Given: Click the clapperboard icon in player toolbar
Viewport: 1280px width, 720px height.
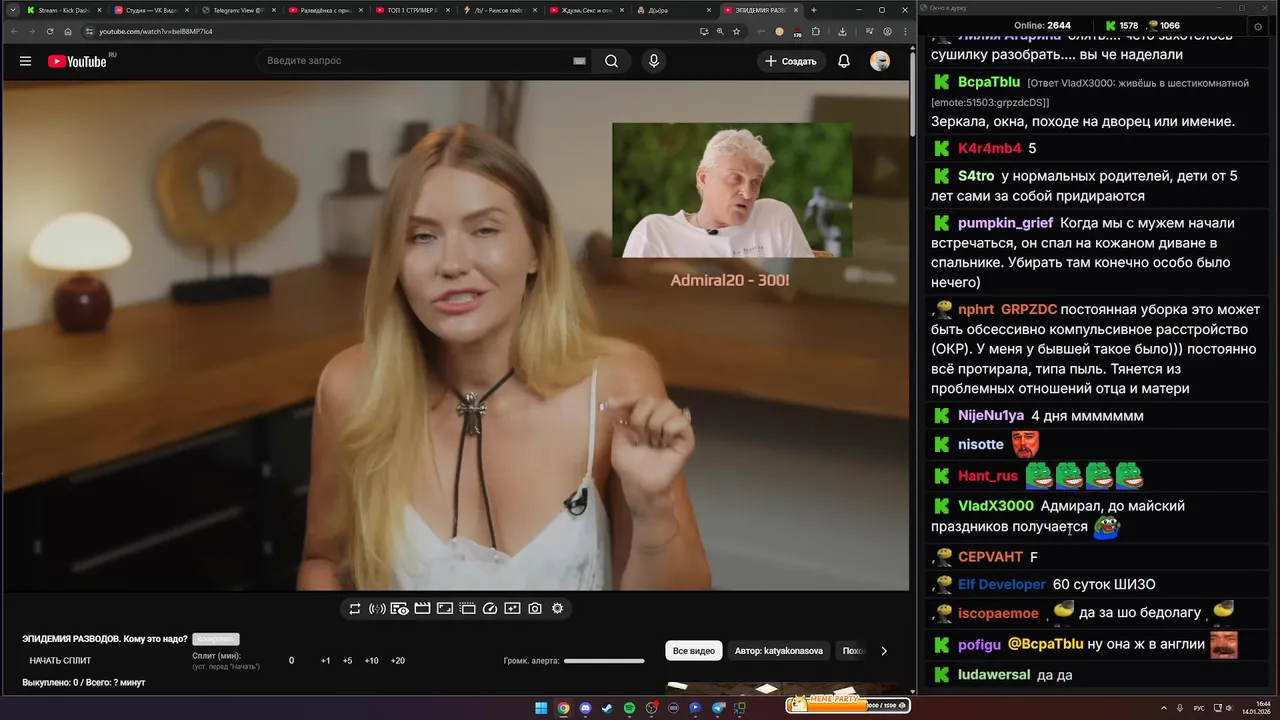Looking at the screenshot, I should [x=422, y=608].
